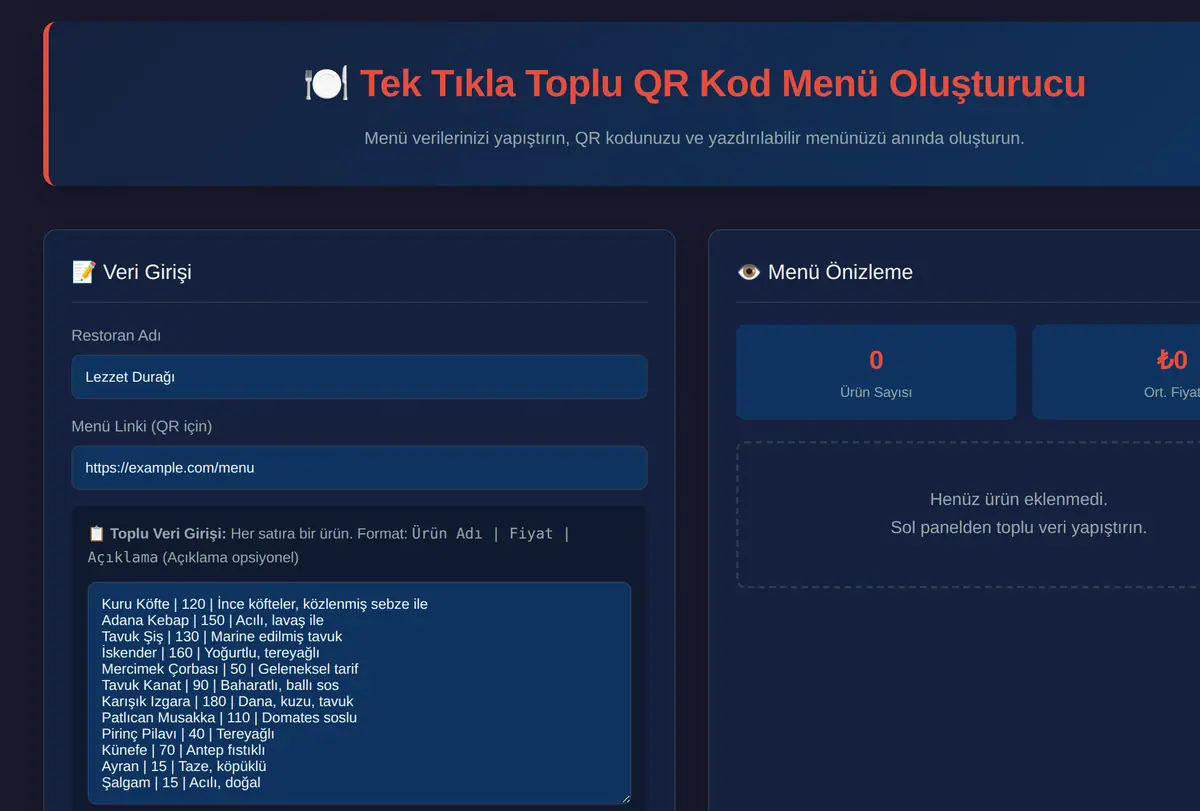Click the 'İskender | 160' line

coord(210,652)
